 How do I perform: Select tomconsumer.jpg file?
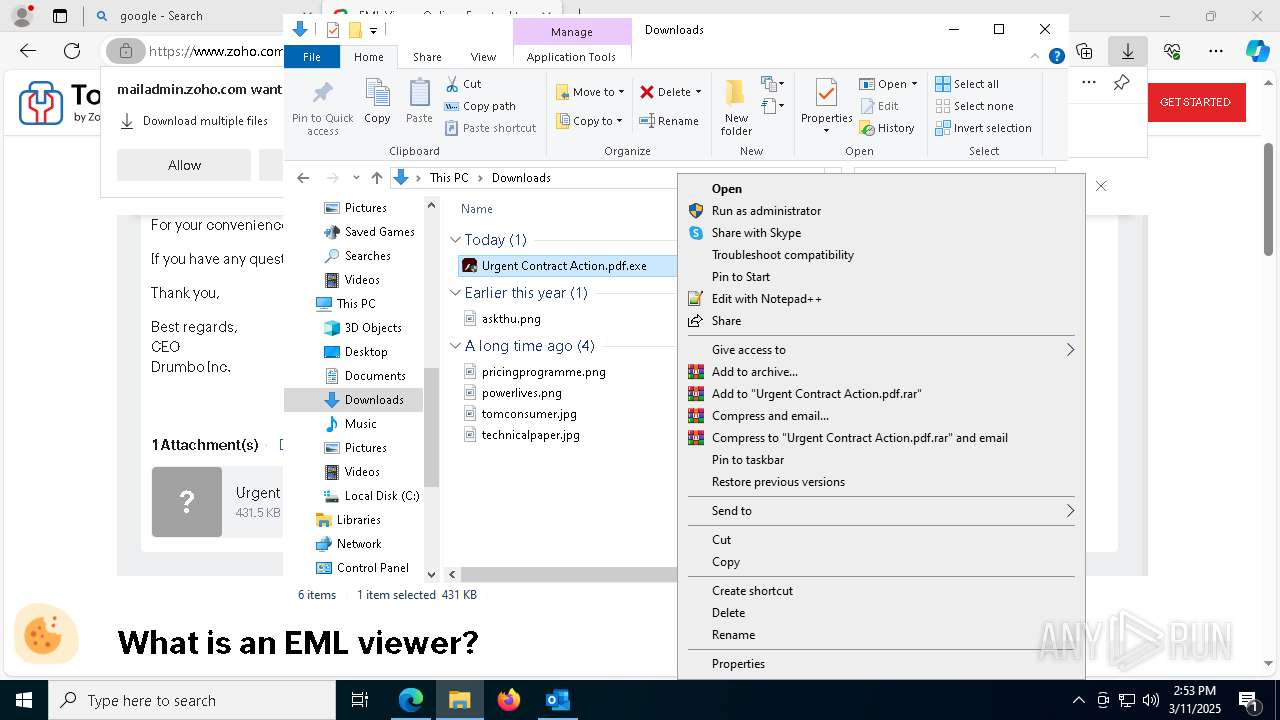pos(529,414)
